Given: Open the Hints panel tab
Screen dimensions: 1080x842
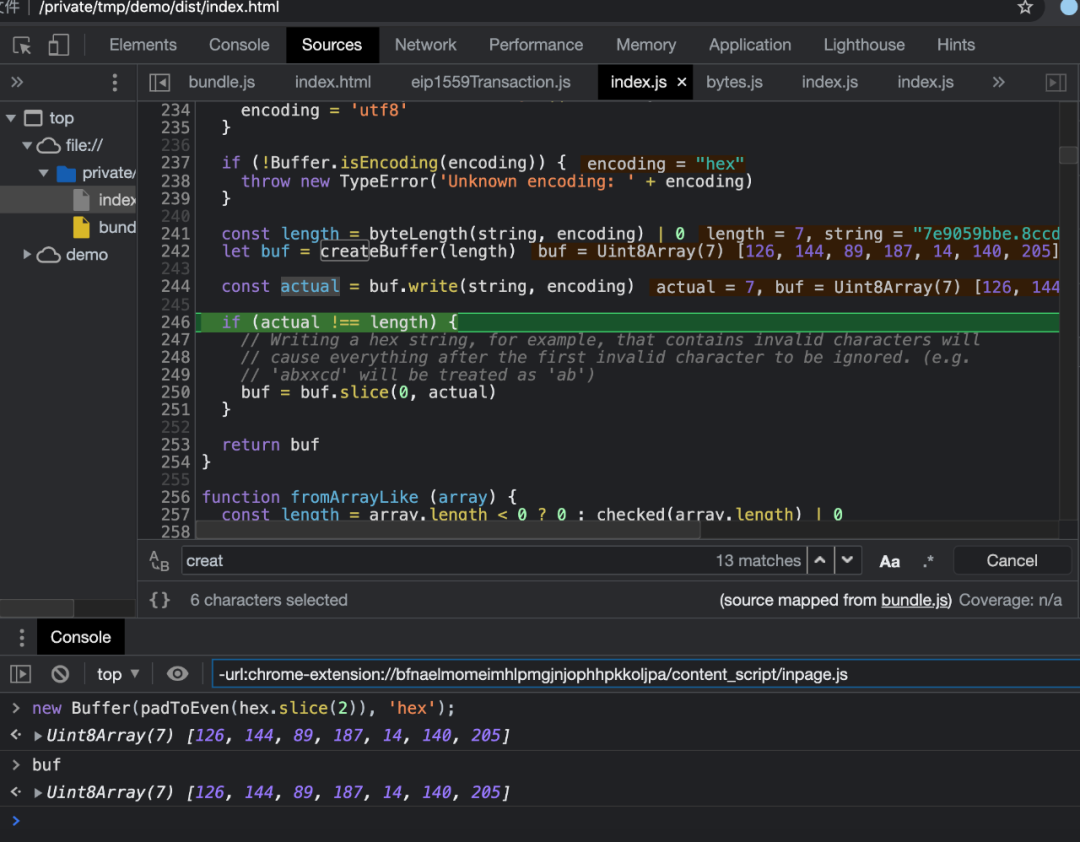Looking at the screenshot, I should pos(956,45).
